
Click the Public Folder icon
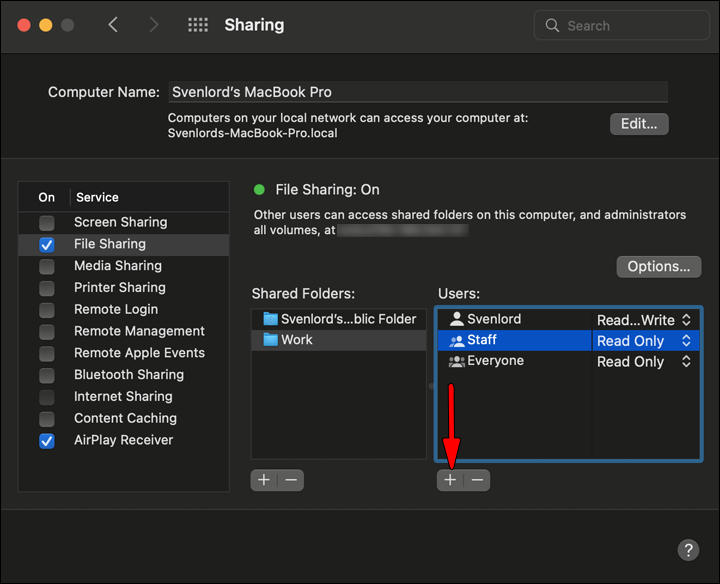click(x=270, y=319)
